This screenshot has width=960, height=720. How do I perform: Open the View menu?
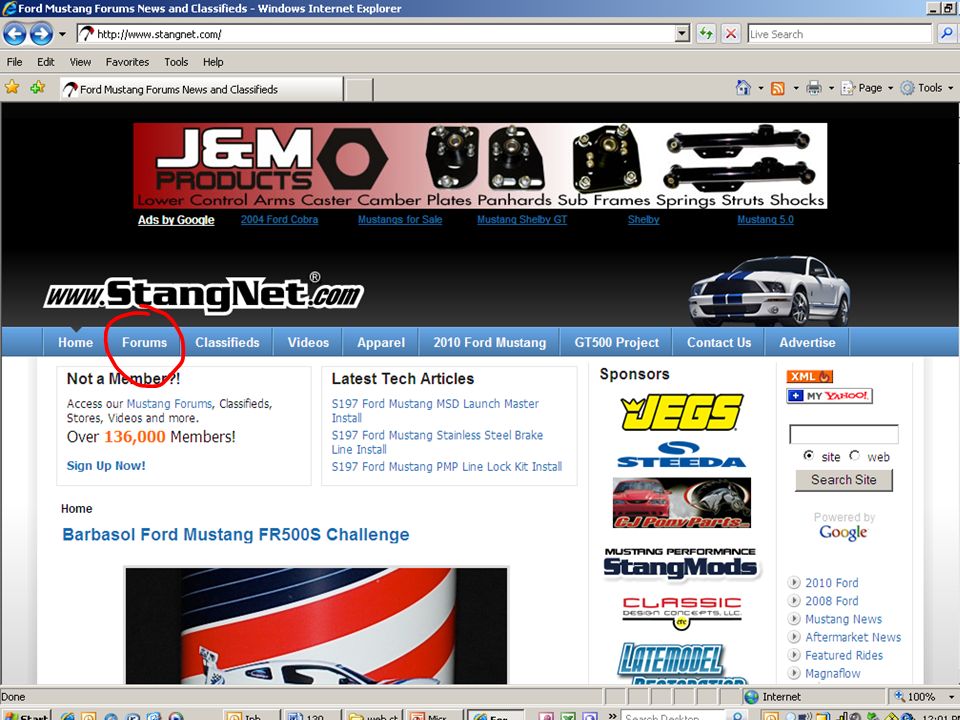[x=80, y=62]
